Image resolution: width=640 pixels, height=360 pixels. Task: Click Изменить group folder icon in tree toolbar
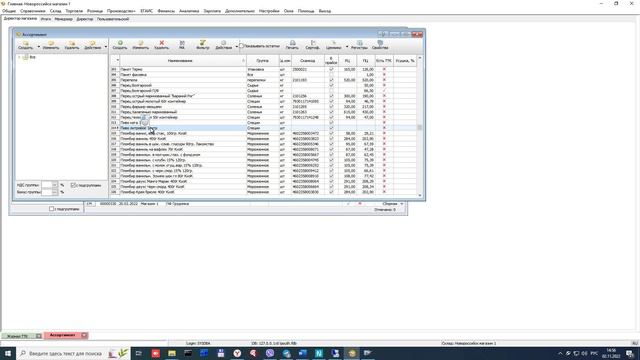[51, 43]
